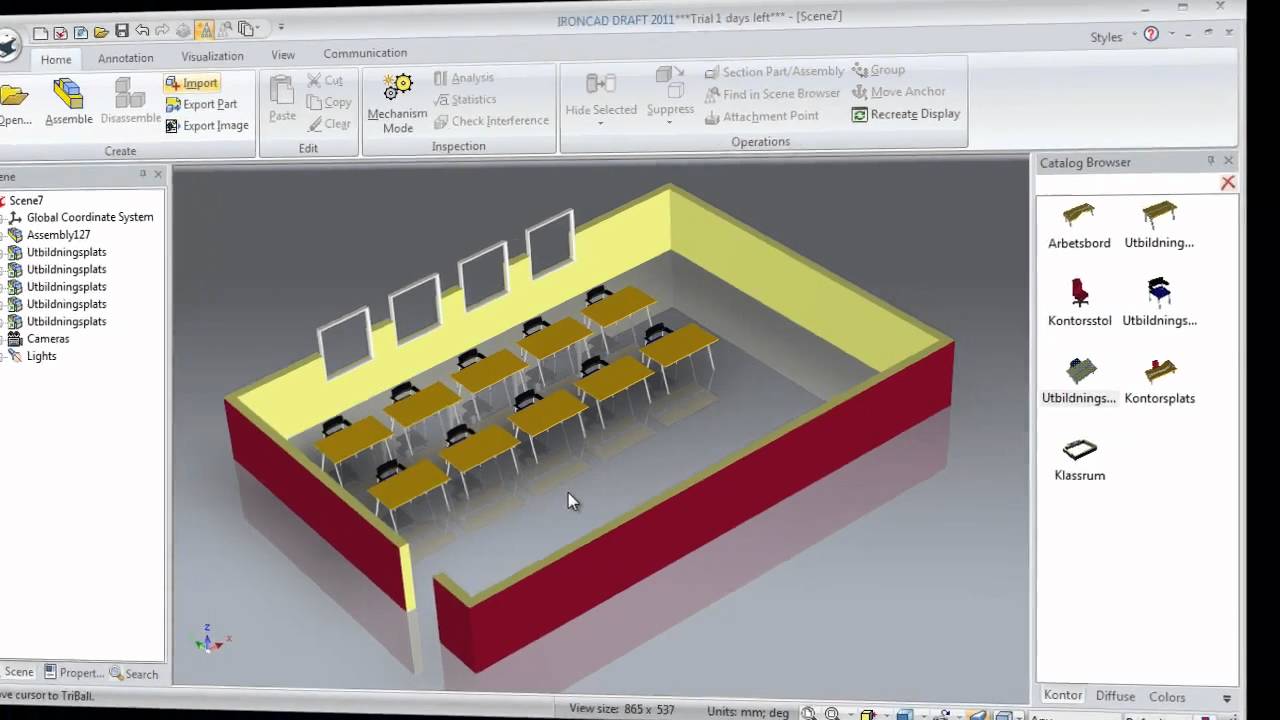
Task: Click the red X below Catalog Browser title
Action: point(1228,183)
